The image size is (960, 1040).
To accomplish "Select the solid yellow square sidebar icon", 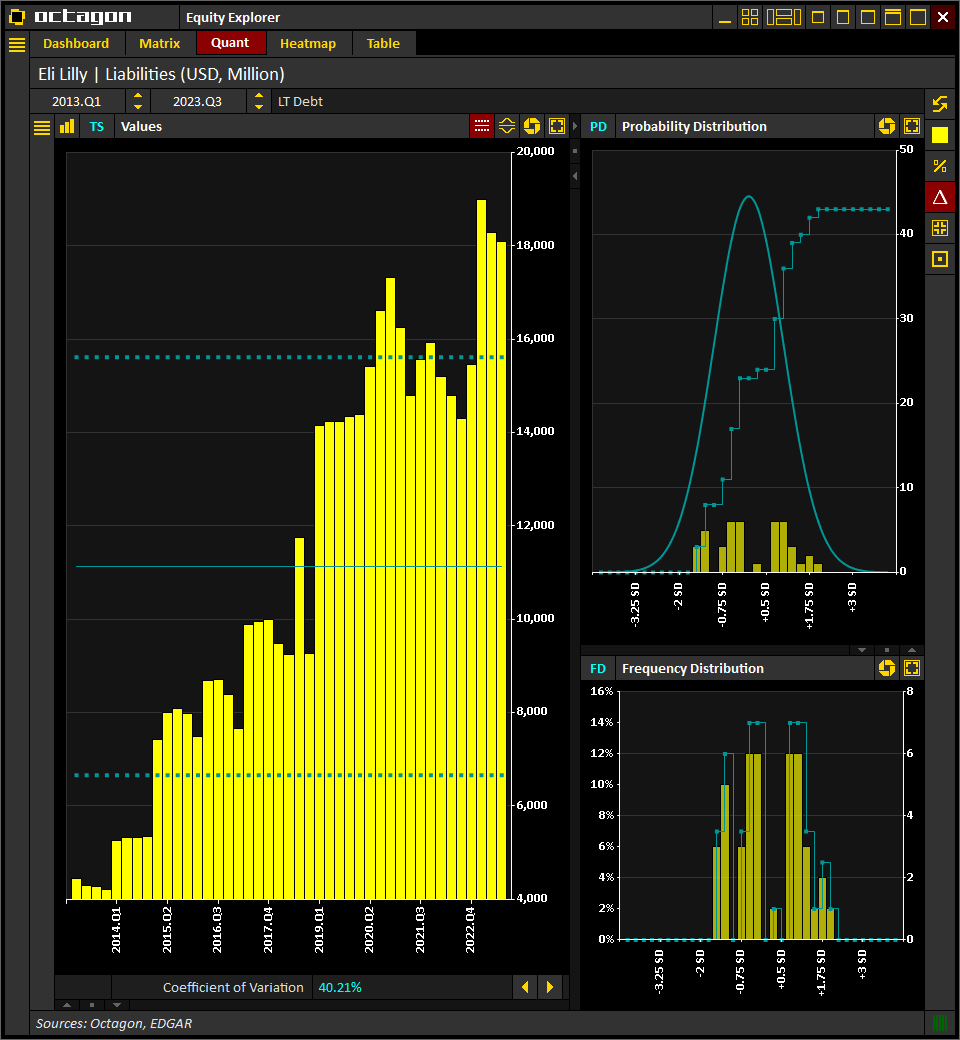I will [940, 135].
